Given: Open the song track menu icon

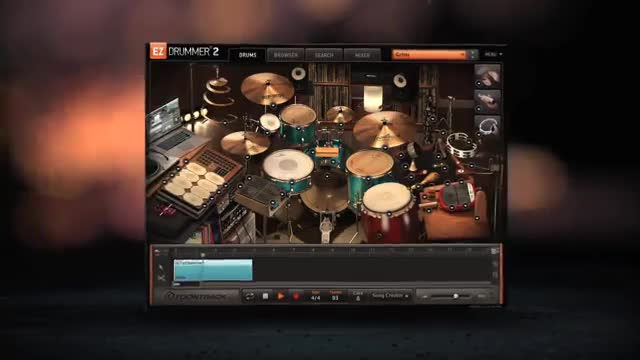Looking at the screenshot, I should click(x=494, y=251).
